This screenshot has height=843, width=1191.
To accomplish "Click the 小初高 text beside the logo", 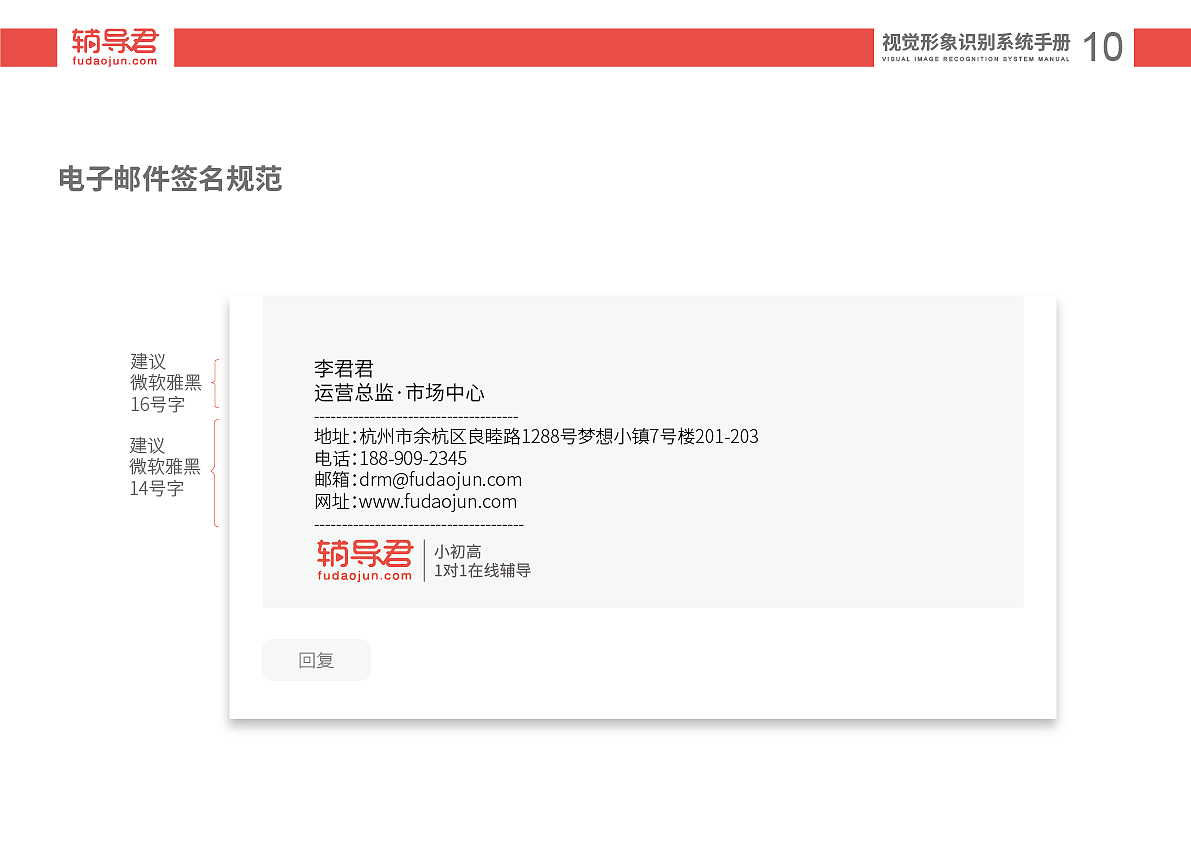I will click(x=458, y=552).
